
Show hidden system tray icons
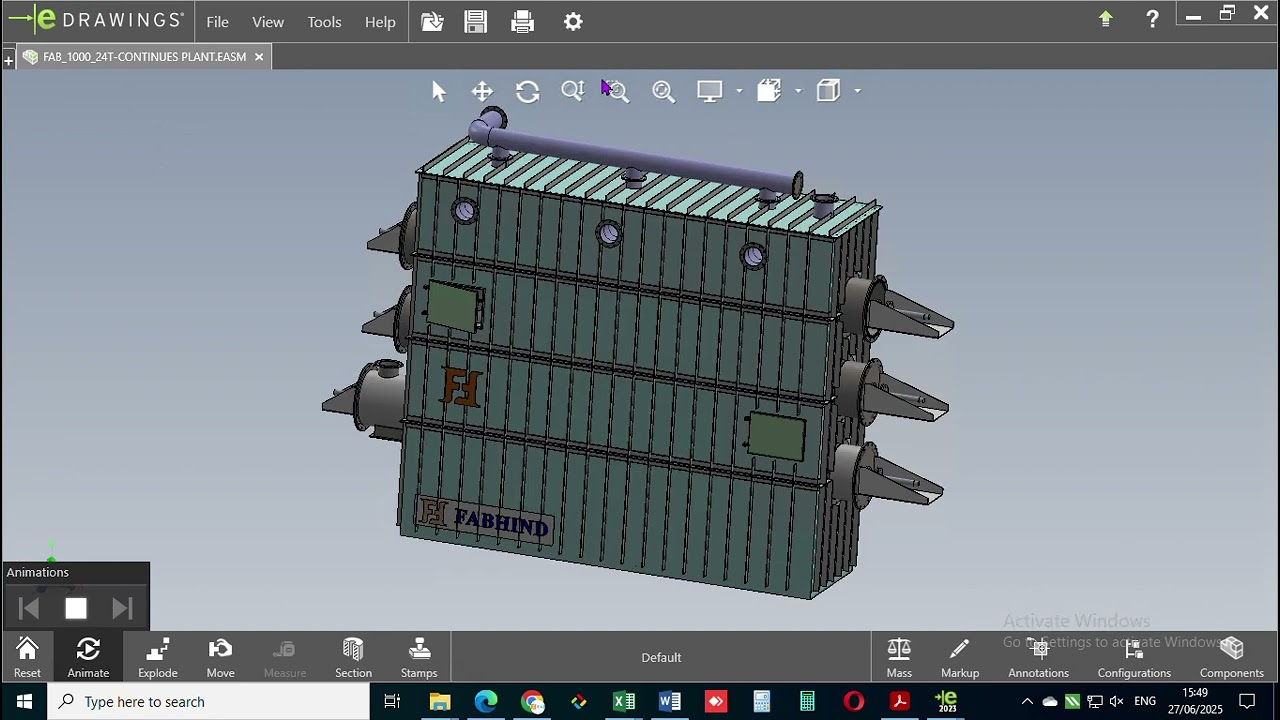click(1027, 702)
